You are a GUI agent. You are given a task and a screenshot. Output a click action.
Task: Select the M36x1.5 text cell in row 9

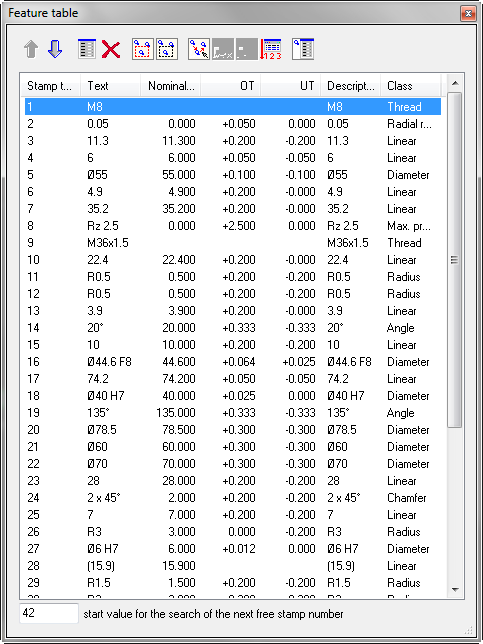click(108, 243)
